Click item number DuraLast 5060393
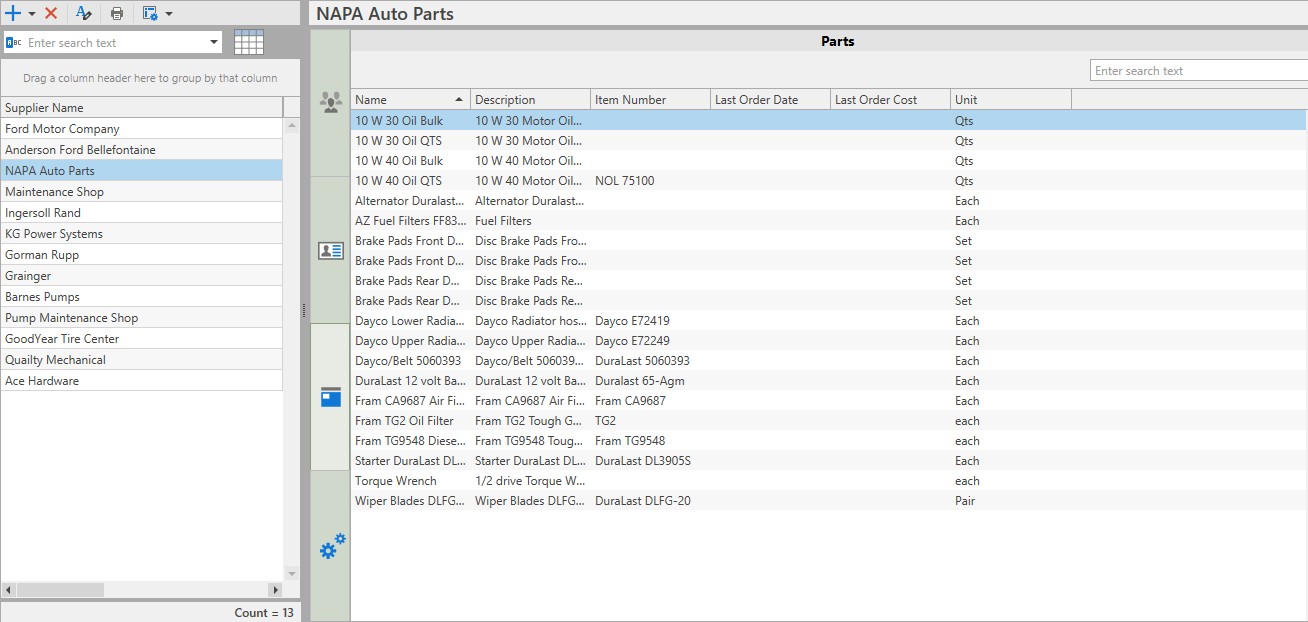The image size is (1308, 622). tap(642, 361)
